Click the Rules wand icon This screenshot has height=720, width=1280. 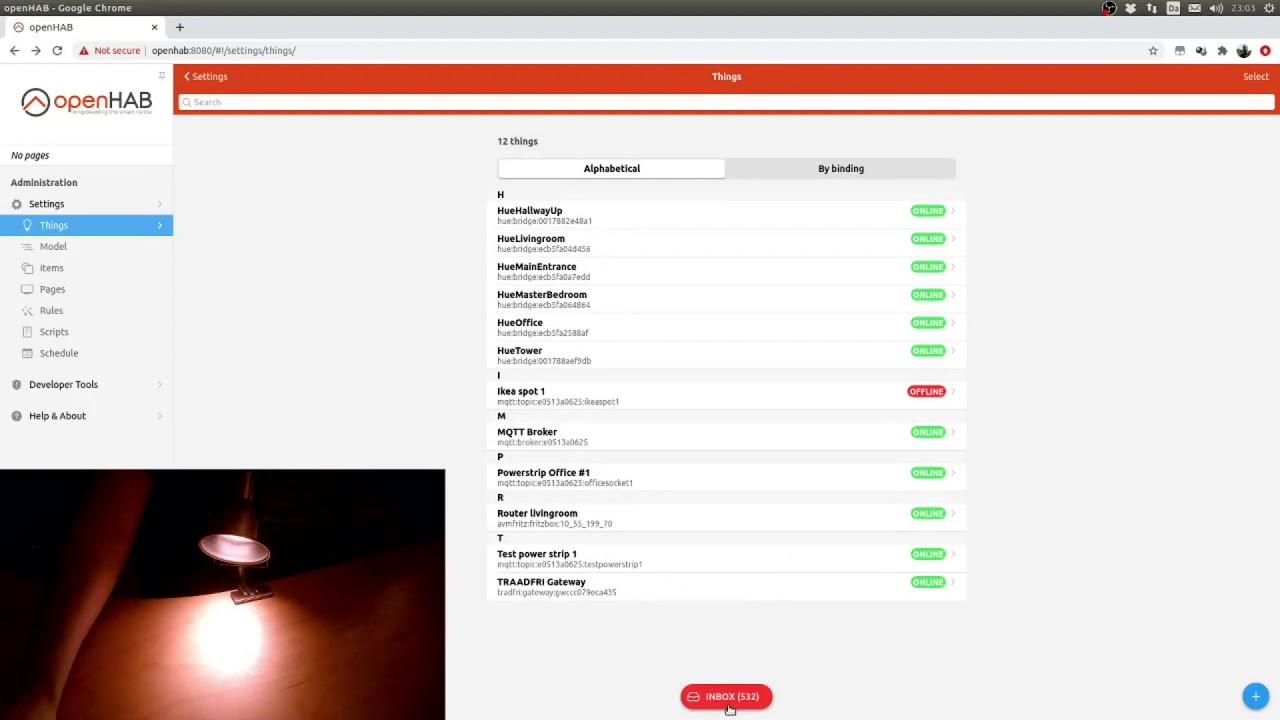tap(28, 311)
